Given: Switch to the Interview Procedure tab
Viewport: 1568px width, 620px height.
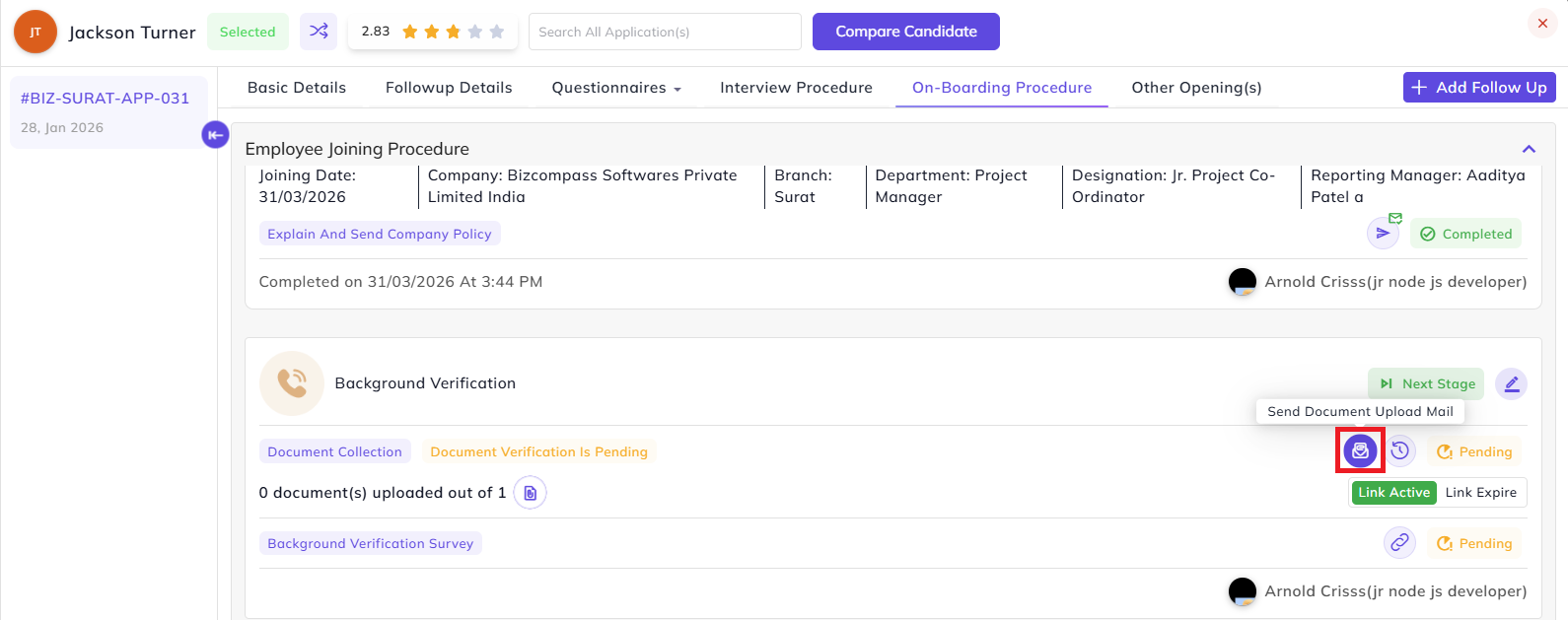Looking at the screenshot, I should coord(796,88).
